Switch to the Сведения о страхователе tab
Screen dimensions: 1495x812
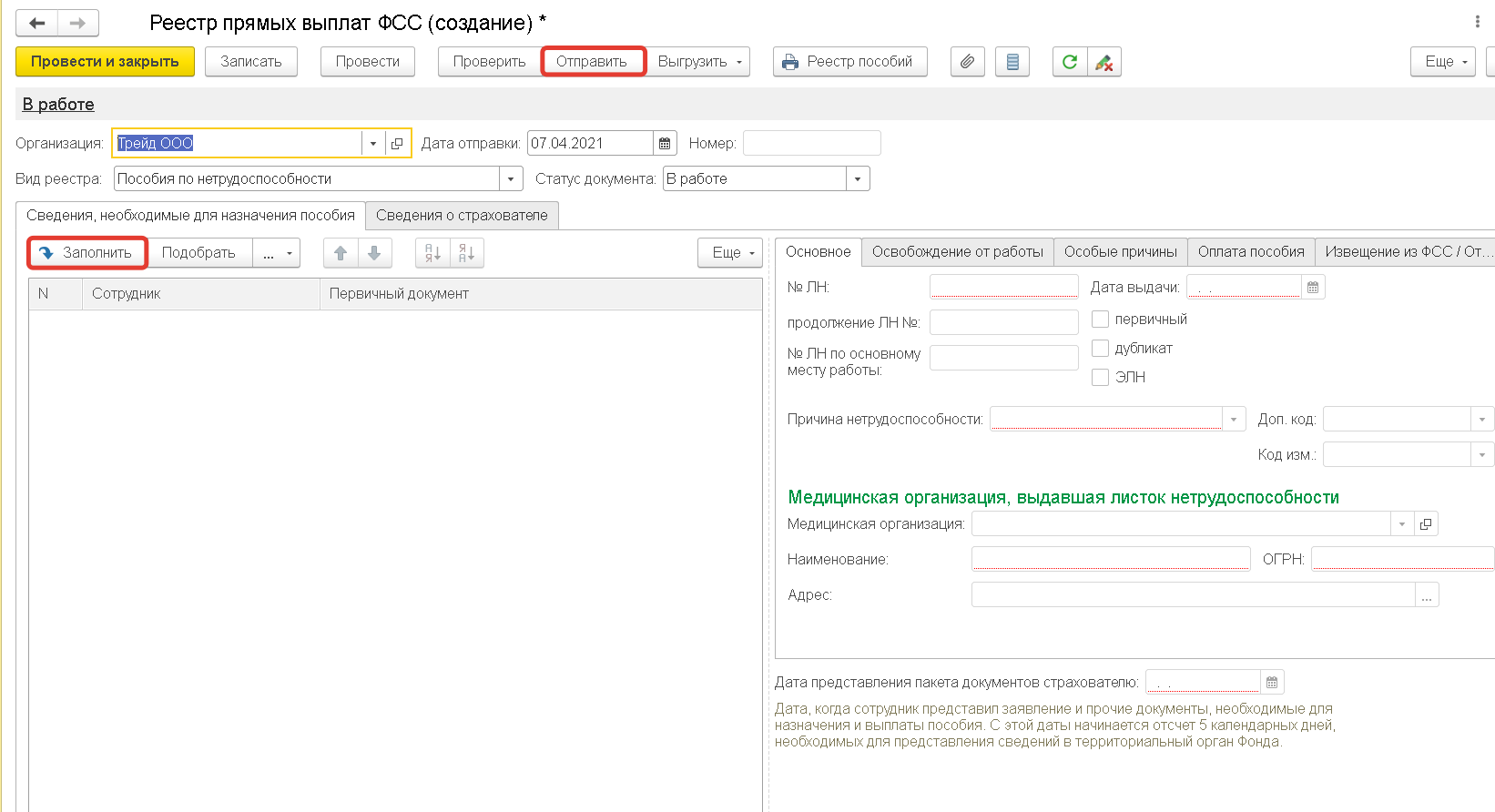point(462,216)
